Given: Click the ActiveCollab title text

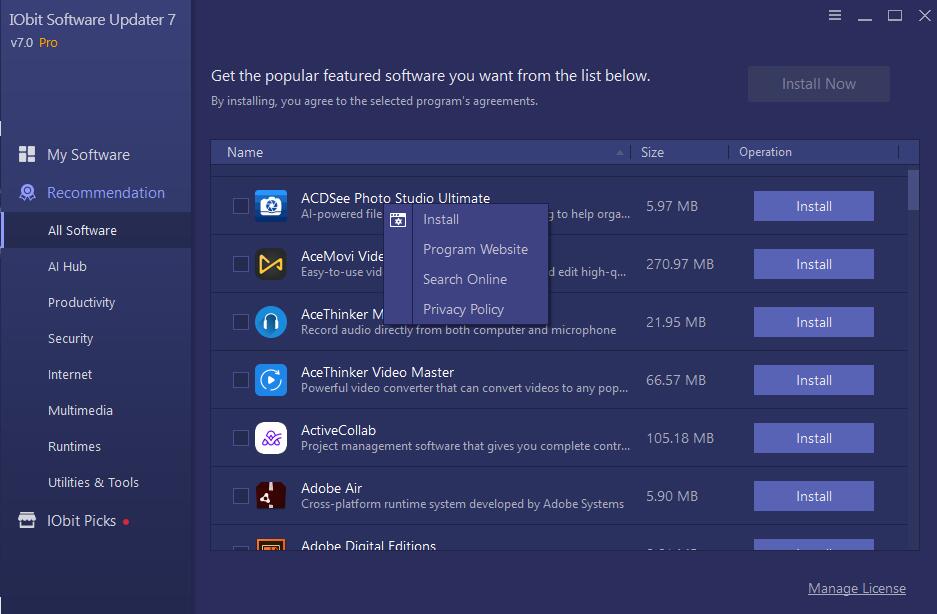Looking at the screenshot, I should point(338,430).
